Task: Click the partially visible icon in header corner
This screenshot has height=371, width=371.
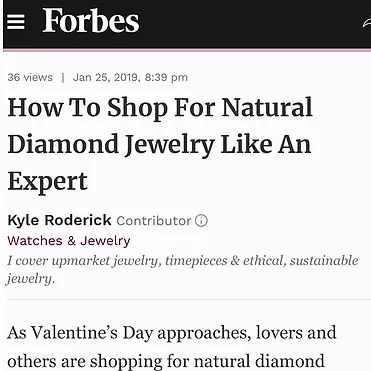Action: coord(367,23)
